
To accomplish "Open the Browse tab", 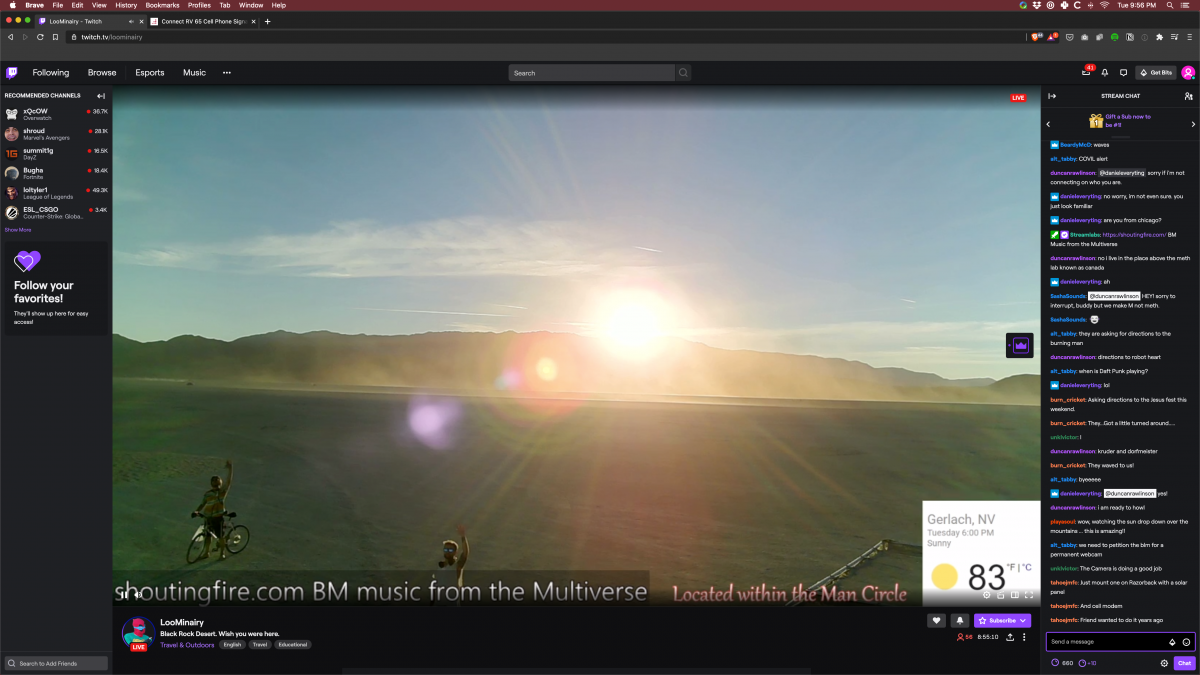I will coord(102,72).
